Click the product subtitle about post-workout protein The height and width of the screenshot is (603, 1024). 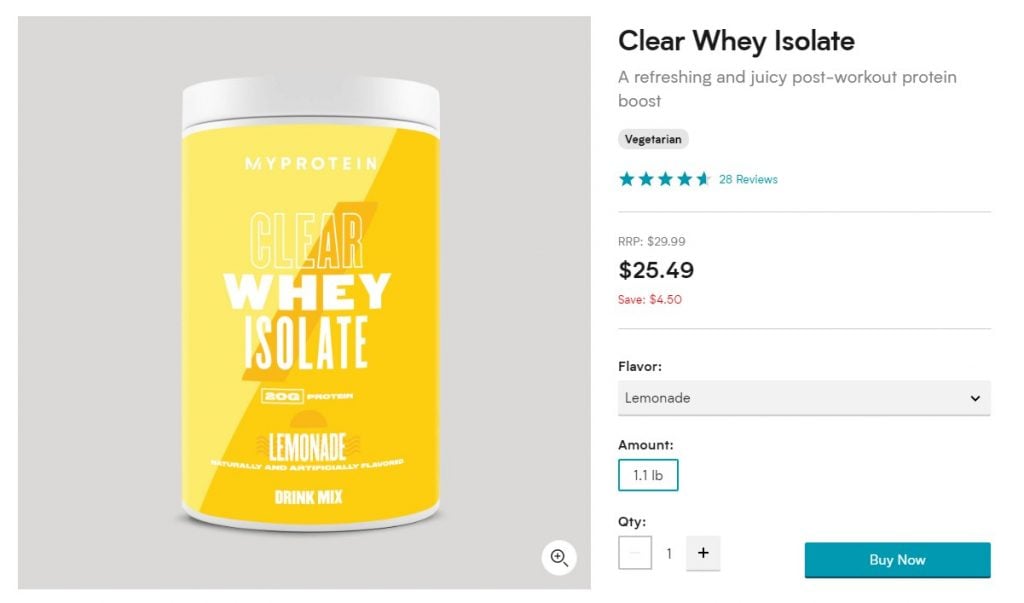787,89
